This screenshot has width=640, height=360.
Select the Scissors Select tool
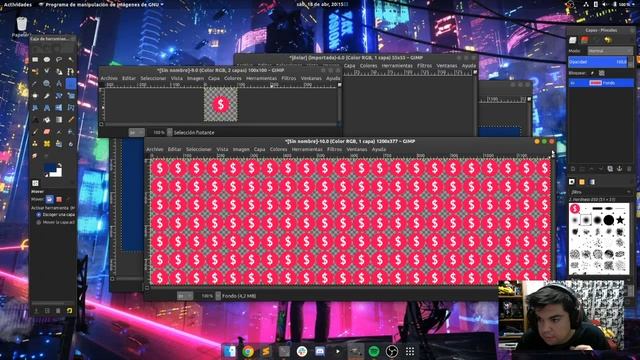(47, 71)
